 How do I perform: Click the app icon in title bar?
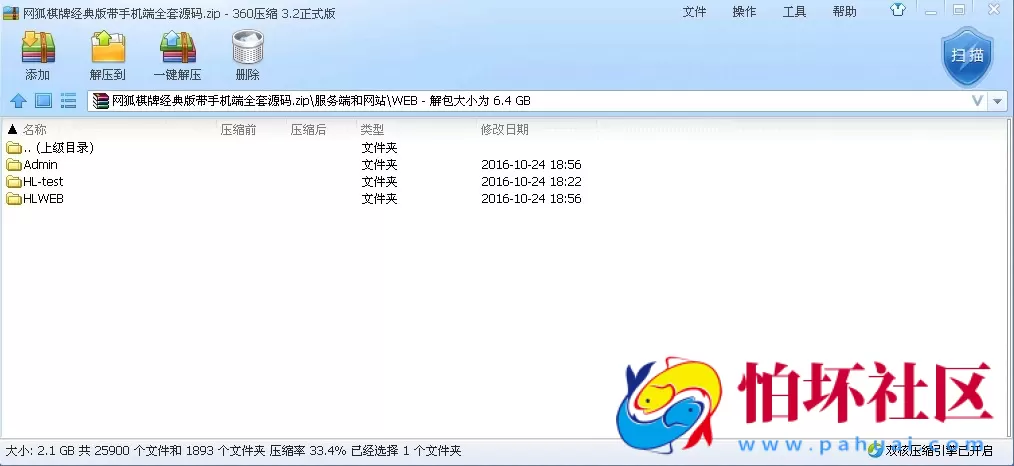11,13
